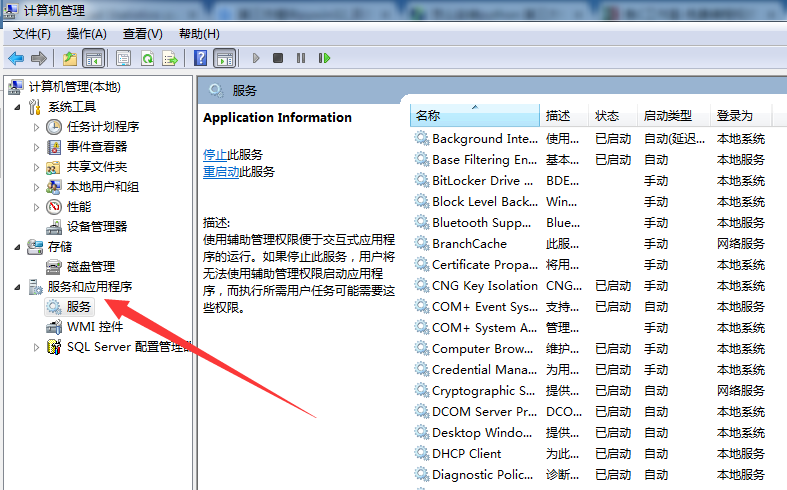Click the 重启动 service link
The image size is (787, 490).
pyautogui.click(x=221, y=171)
